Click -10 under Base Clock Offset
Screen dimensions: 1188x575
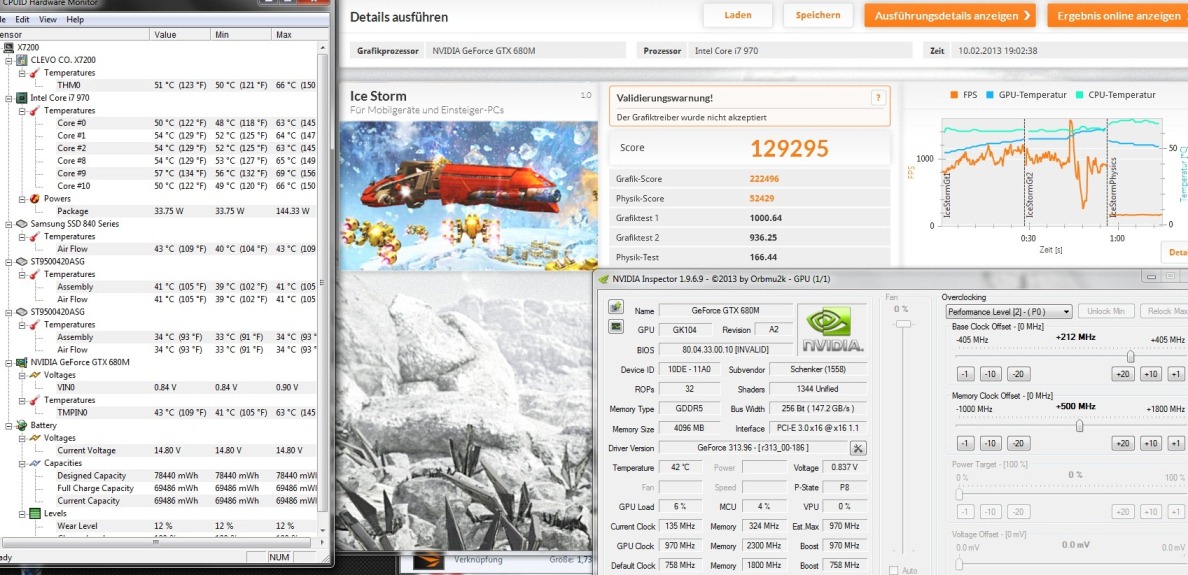pos(991,374)
